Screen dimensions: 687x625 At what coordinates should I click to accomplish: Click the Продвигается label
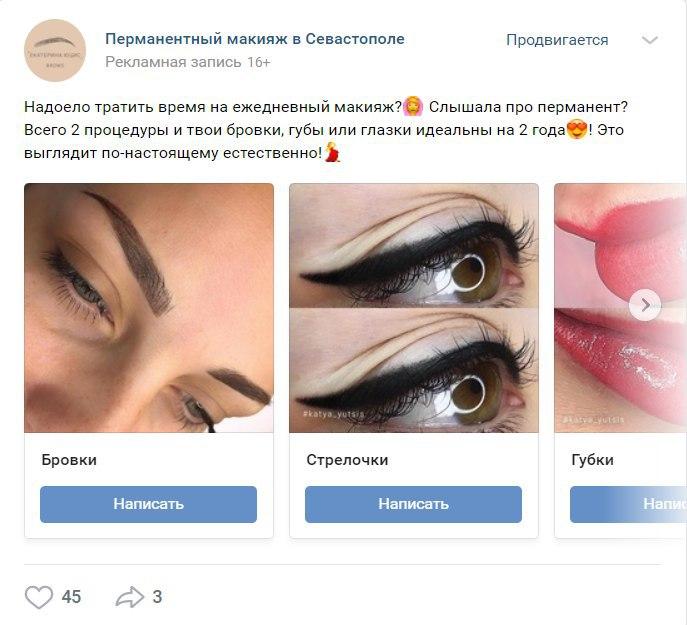pos(557,40)
